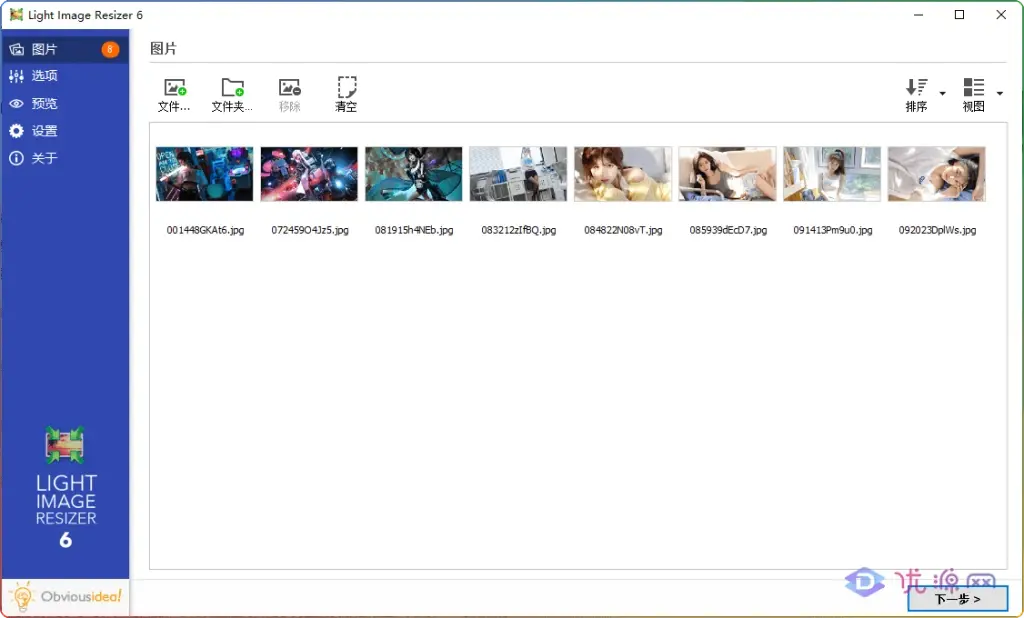Open the 图片 (Images) sidebar tab
The height and width of the screenshot is (618, 1024).
pyautogui.click(x=65, y=49)
